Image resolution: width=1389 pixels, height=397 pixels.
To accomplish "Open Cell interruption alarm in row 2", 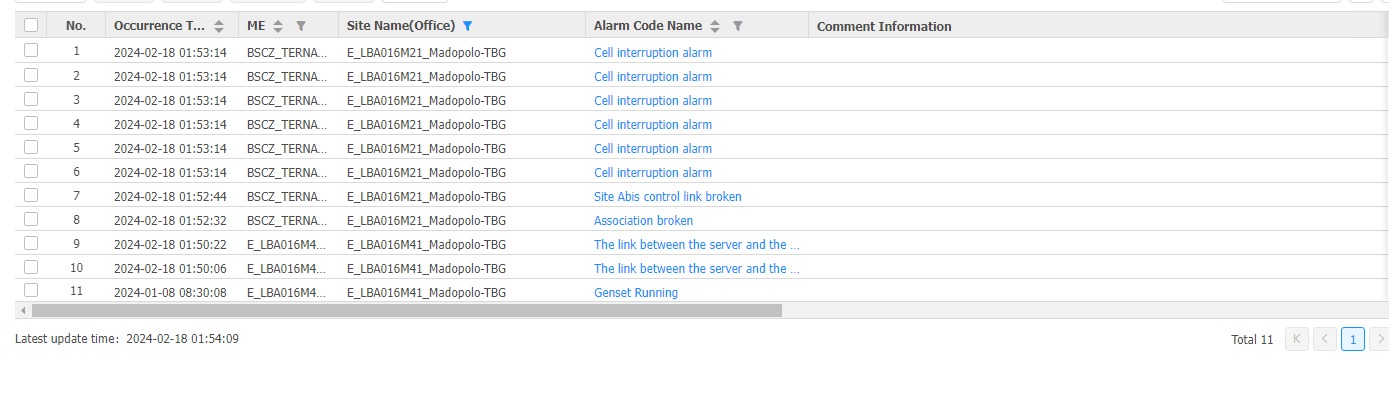I will click(x=653, y=77).
